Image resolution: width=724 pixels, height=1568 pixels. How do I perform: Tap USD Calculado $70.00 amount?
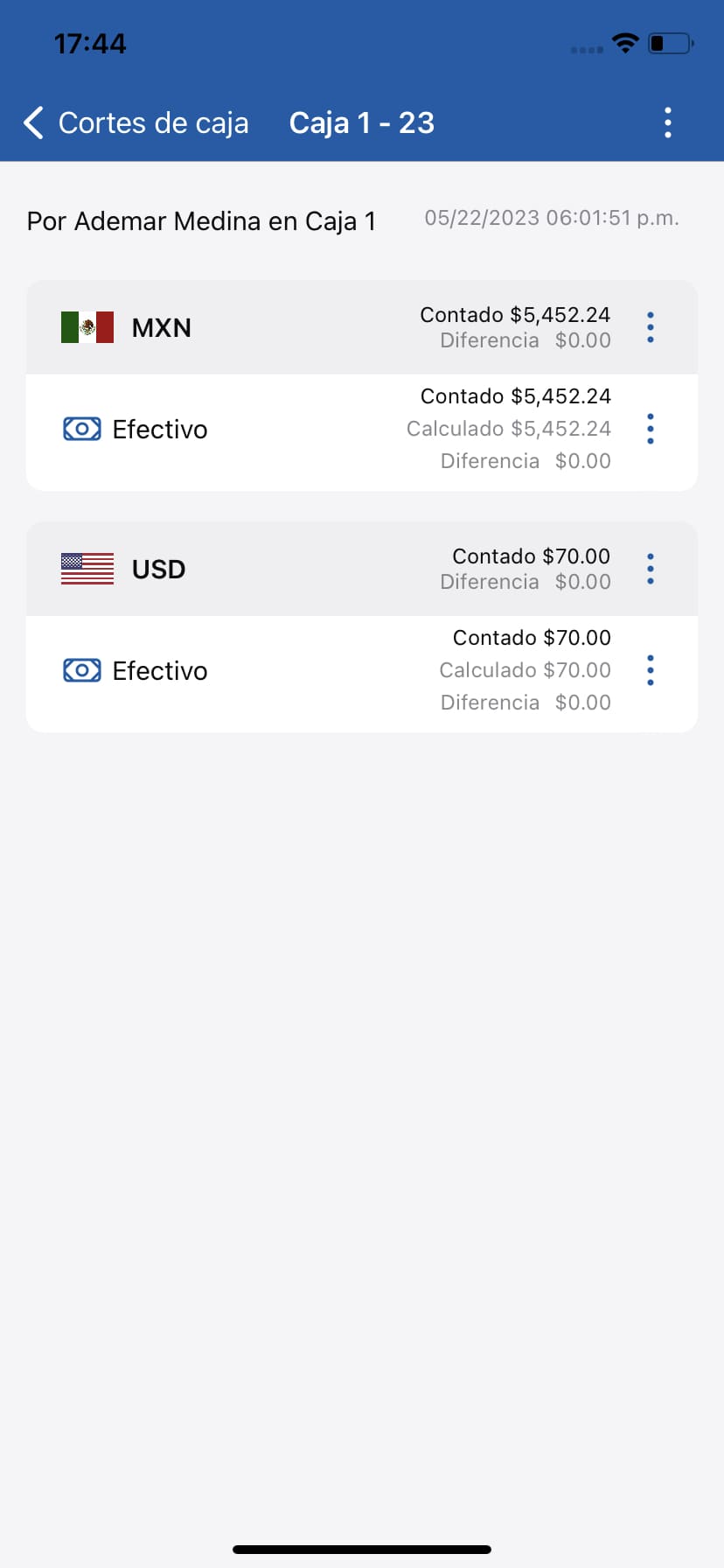click(525, 670)
